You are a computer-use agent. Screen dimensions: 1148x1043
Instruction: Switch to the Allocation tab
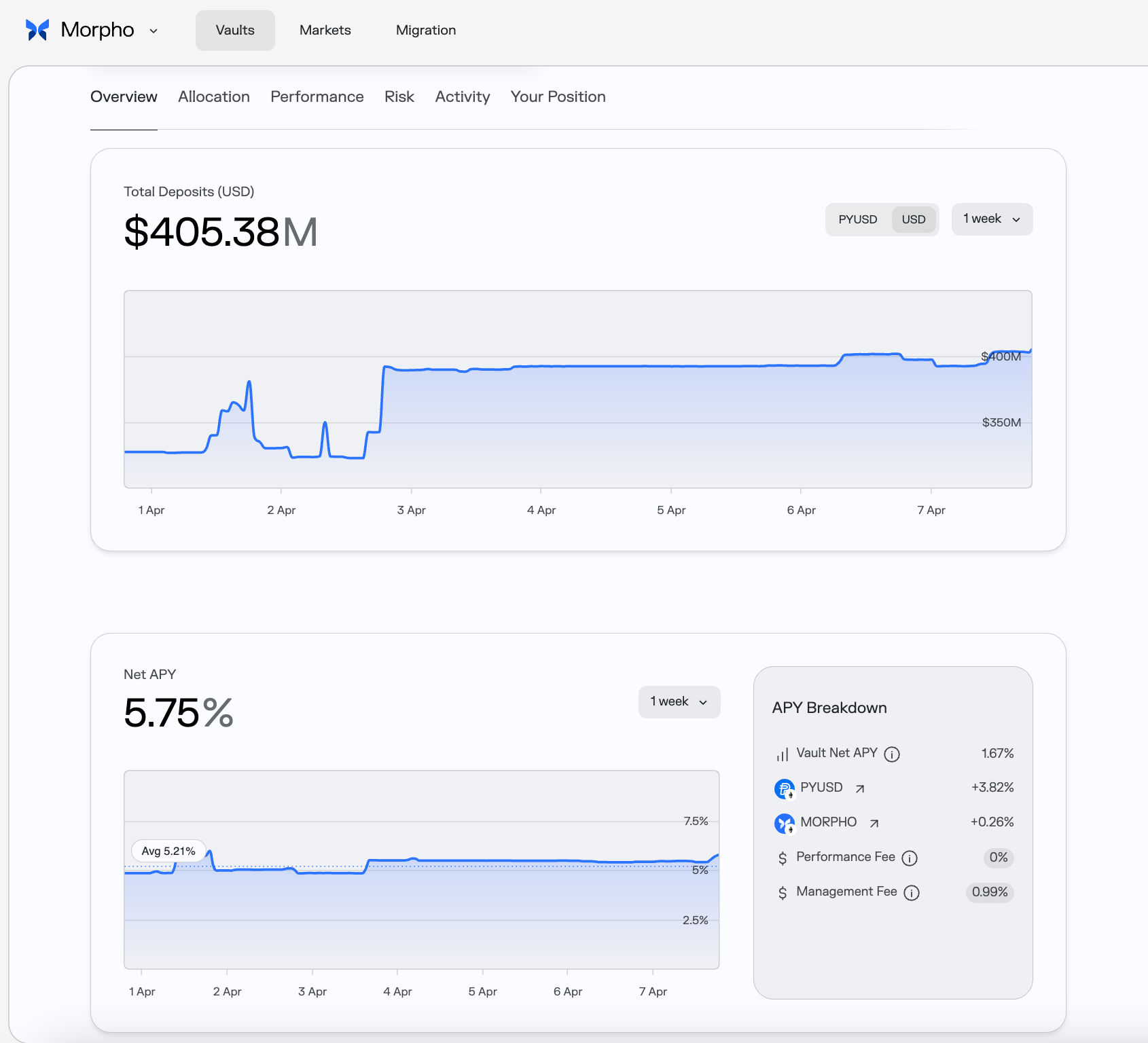point(214,96)
